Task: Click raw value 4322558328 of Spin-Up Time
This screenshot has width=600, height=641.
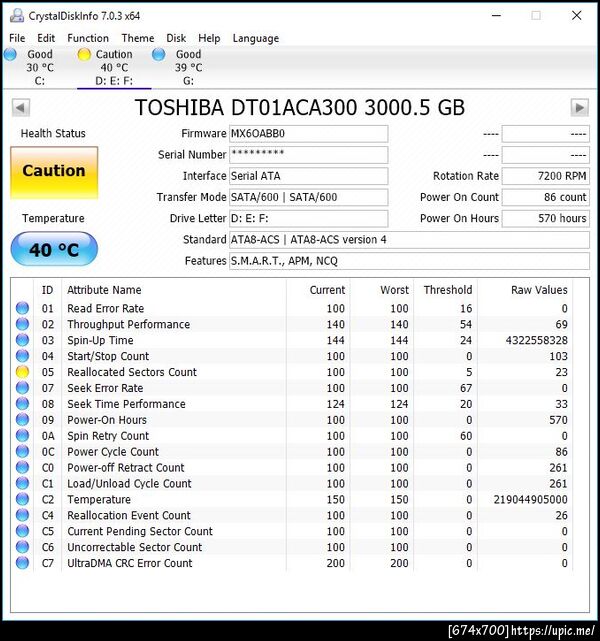Action: pyautogui.click(x=537, y=340)
